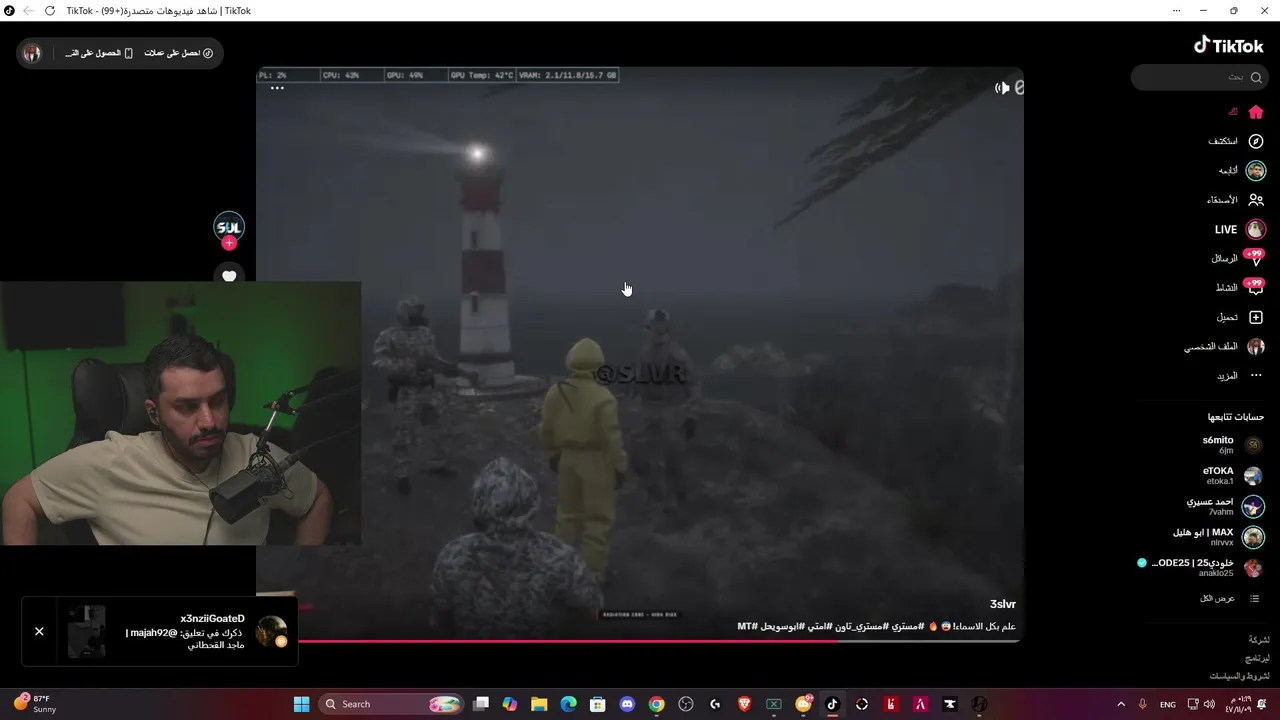1280x720 pixels.
Task: Open followed account احمد عسيري
Action: click(x=1226, y=507)
